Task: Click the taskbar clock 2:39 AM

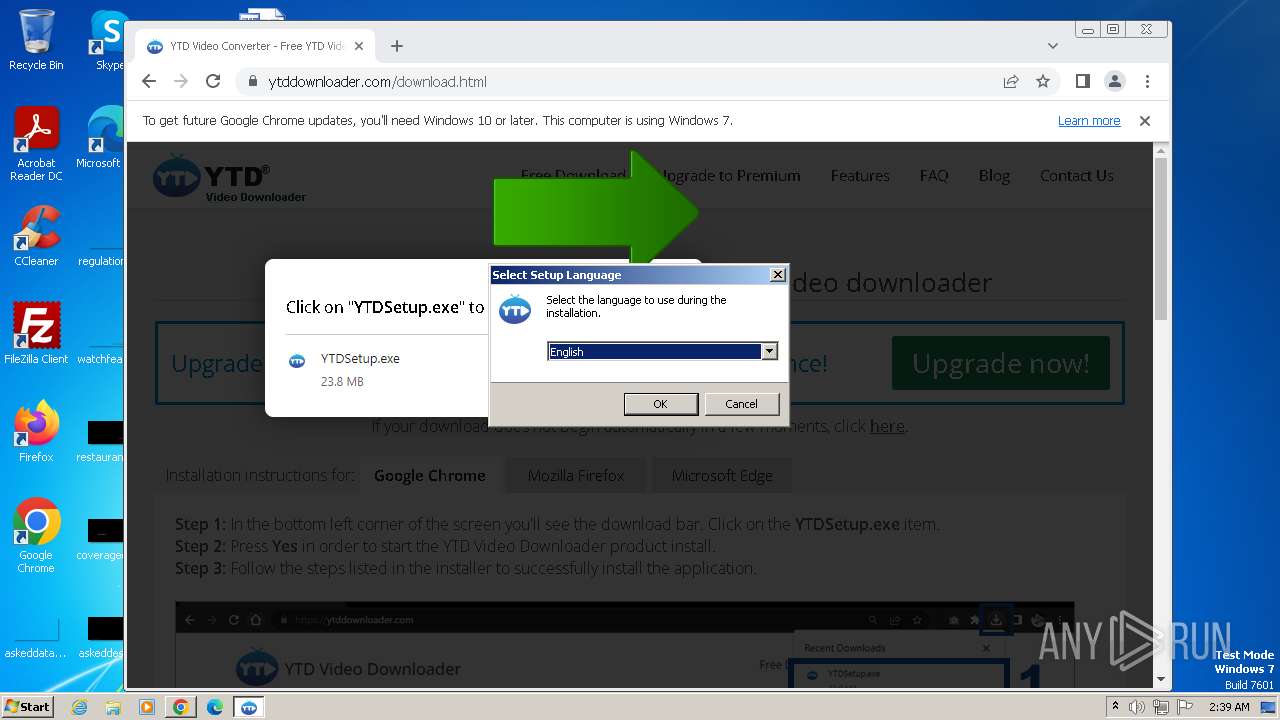Action: 1228,707
